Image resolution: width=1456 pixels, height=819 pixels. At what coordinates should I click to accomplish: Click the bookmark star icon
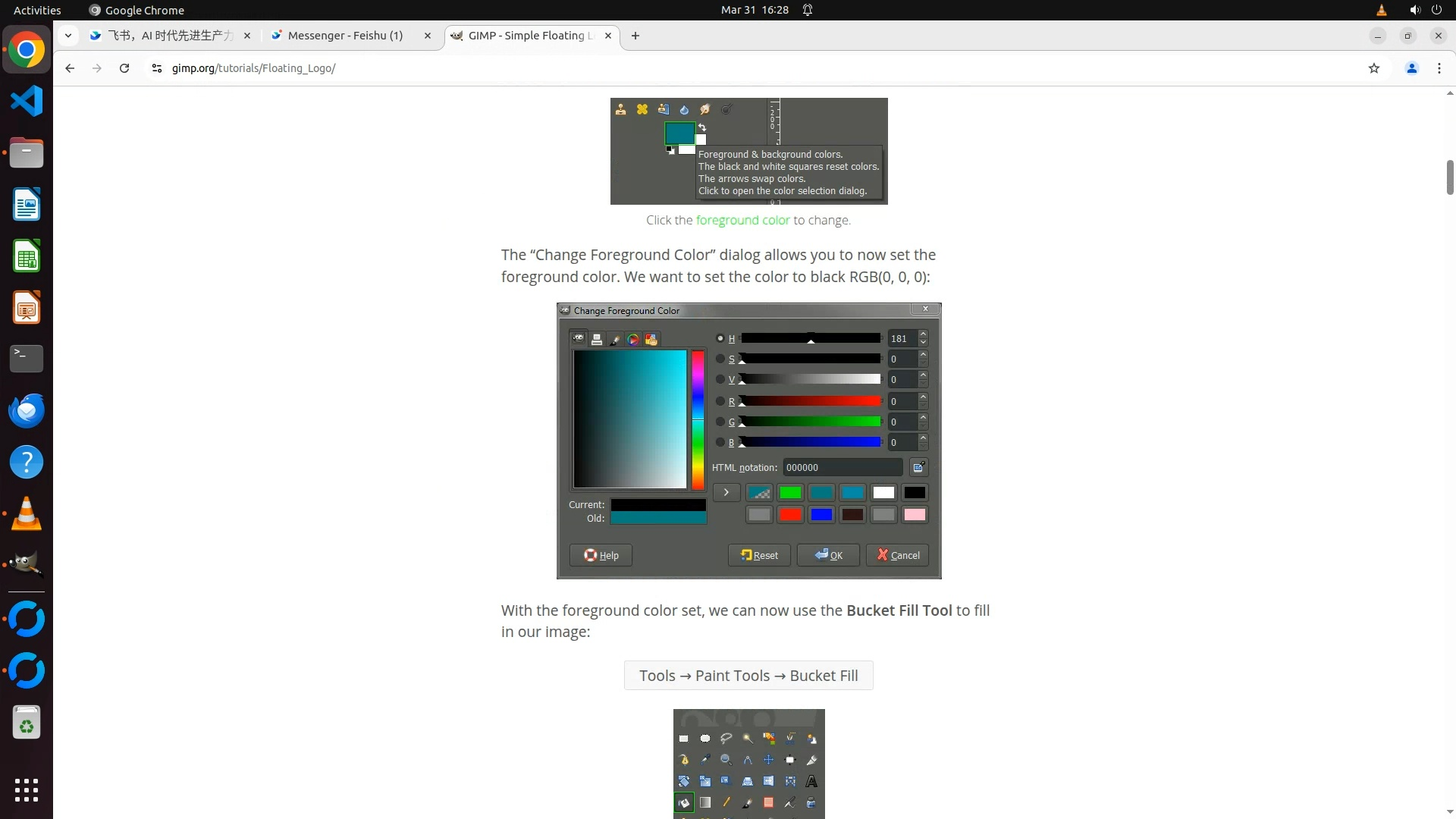pyautogui.click(x=1373, y=68)
